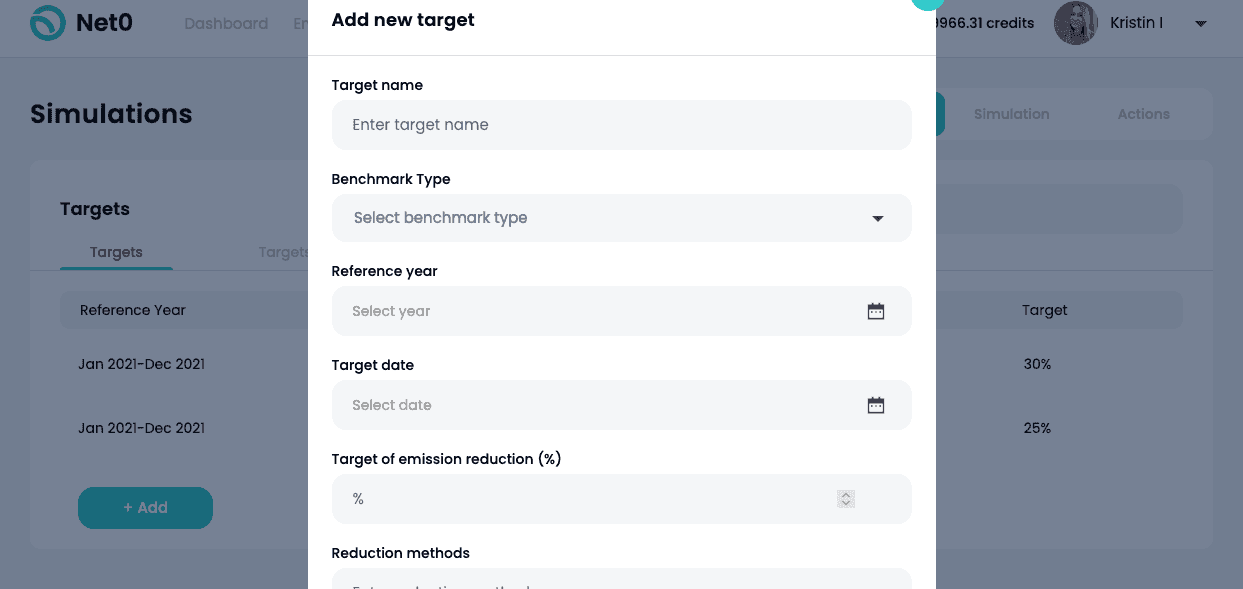
Task: Click the up arrow on the percentage spinner
Action: click(845, 494)
